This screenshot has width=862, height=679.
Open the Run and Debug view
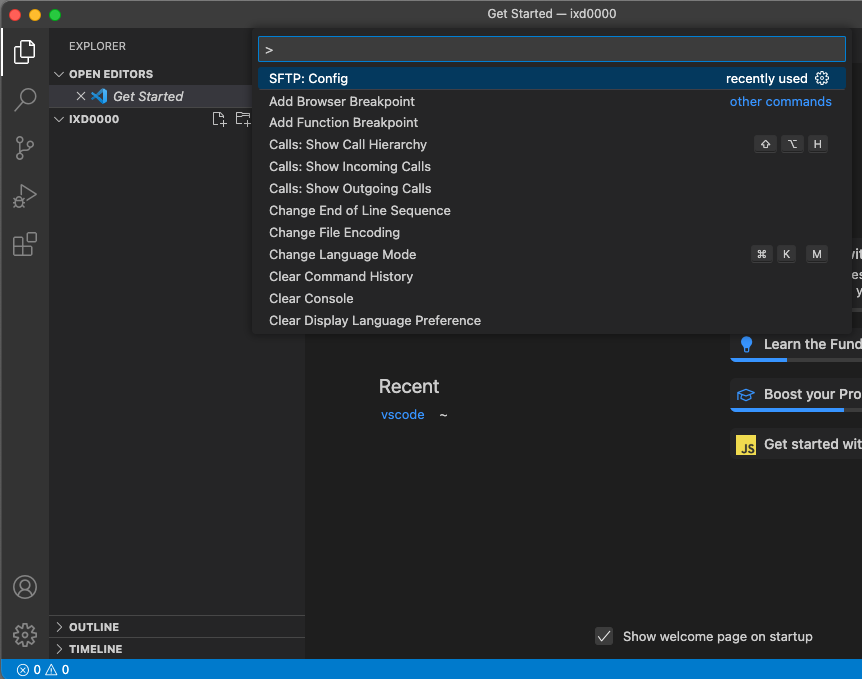point(25,196)
